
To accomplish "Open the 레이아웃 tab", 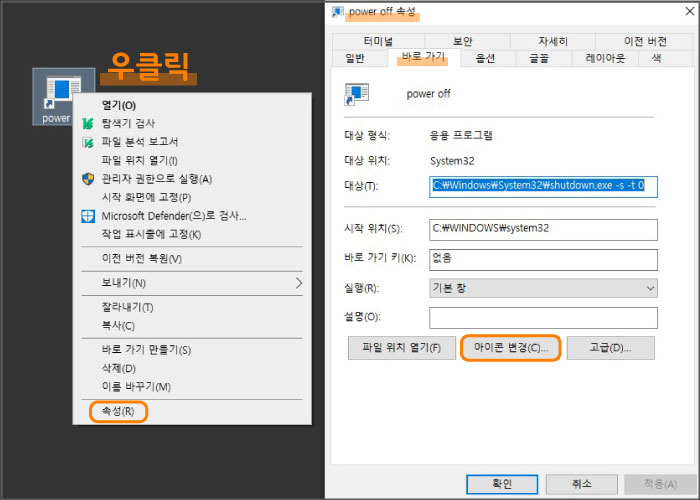I will [605, 58].
